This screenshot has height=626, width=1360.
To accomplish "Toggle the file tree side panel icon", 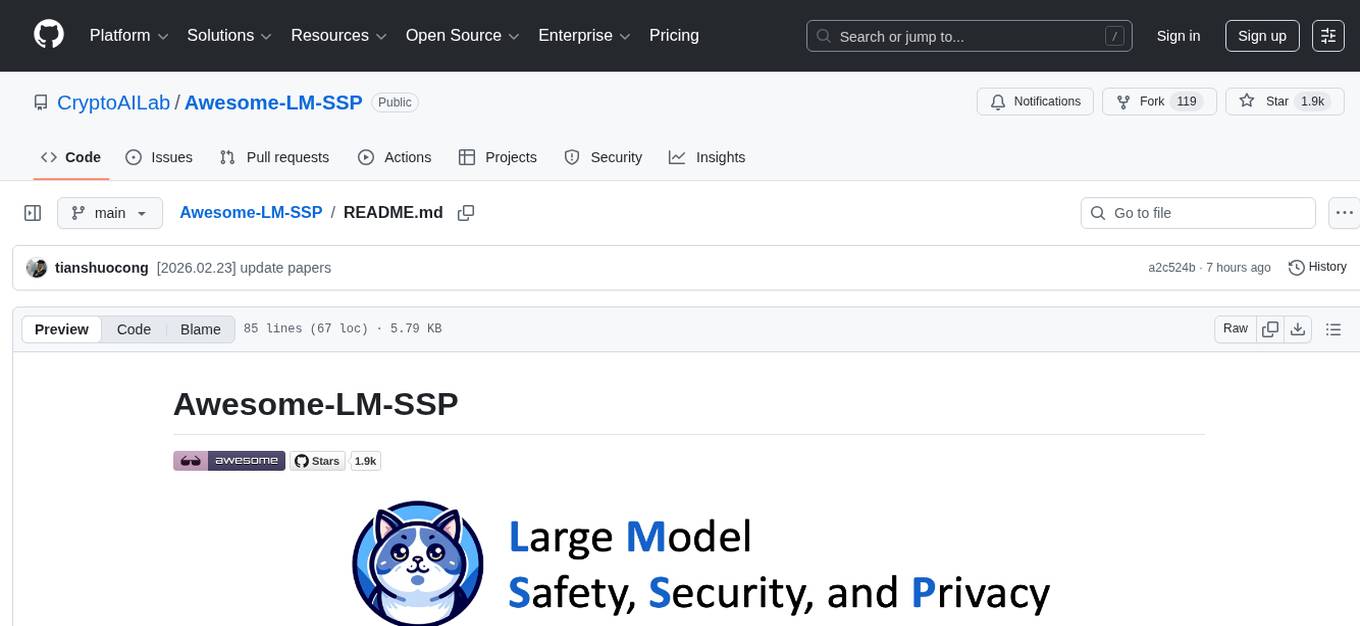I will click(32, 212).
